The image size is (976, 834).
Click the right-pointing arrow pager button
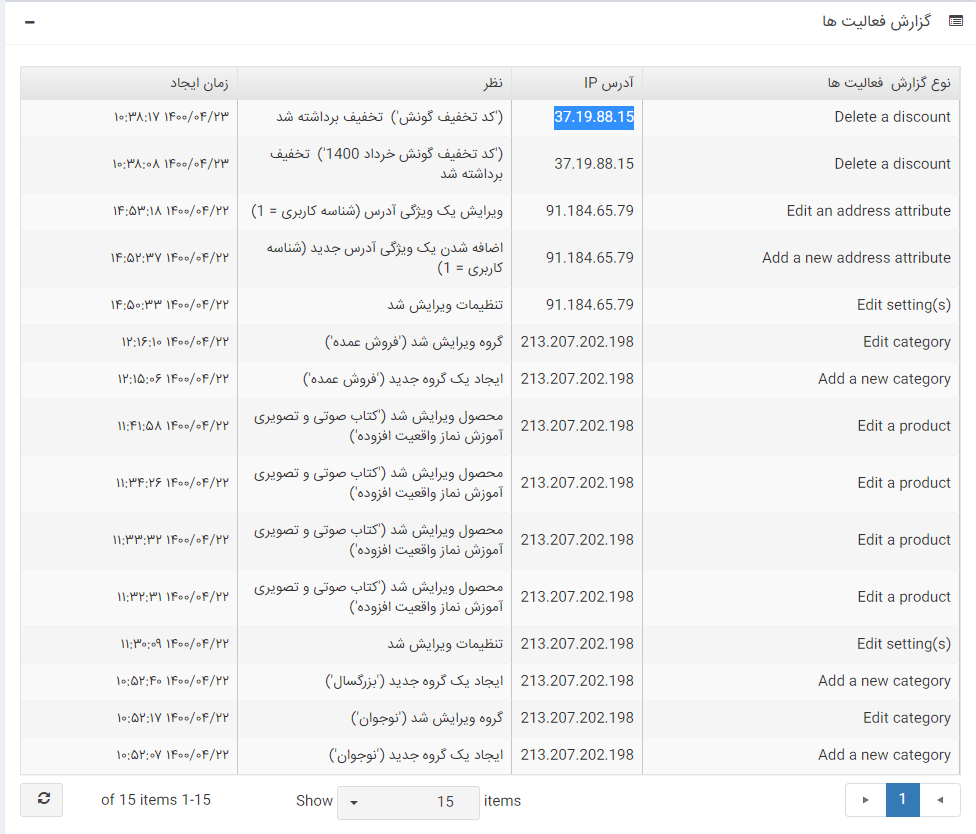pos(865,800)
